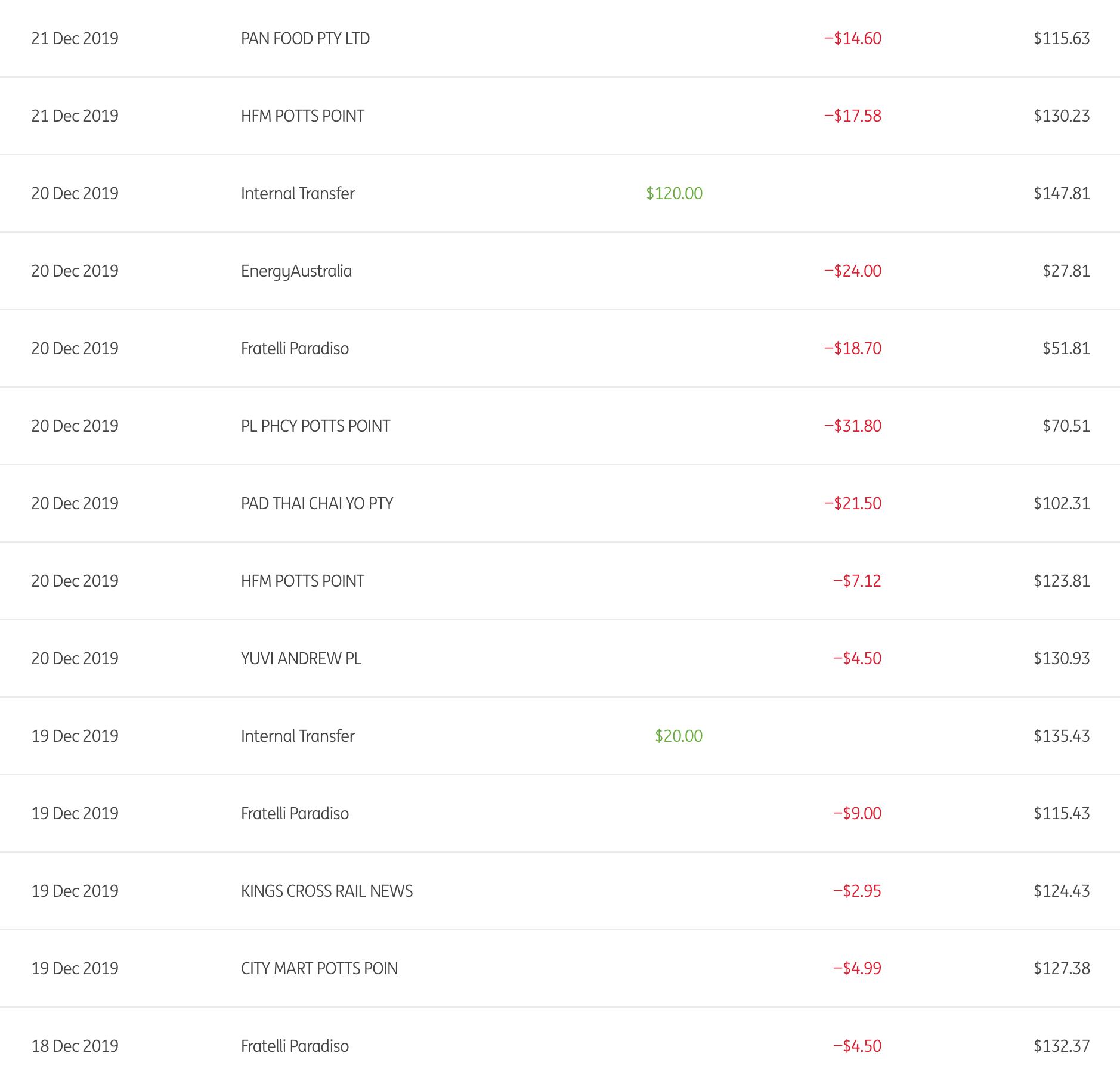Open the Fratelli Paradiso transaction for −$9.00
This screenshot has width=1120, height=1072.
295,814
